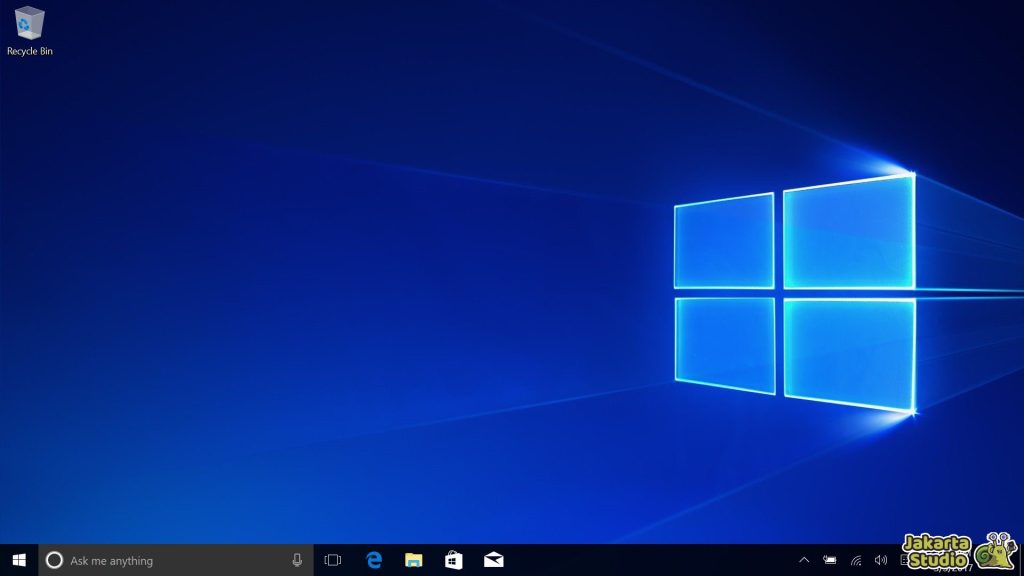Viewport: 1024px width, 576px height.
Task: Check battery status via the power icon
Action: coord(831,560)
